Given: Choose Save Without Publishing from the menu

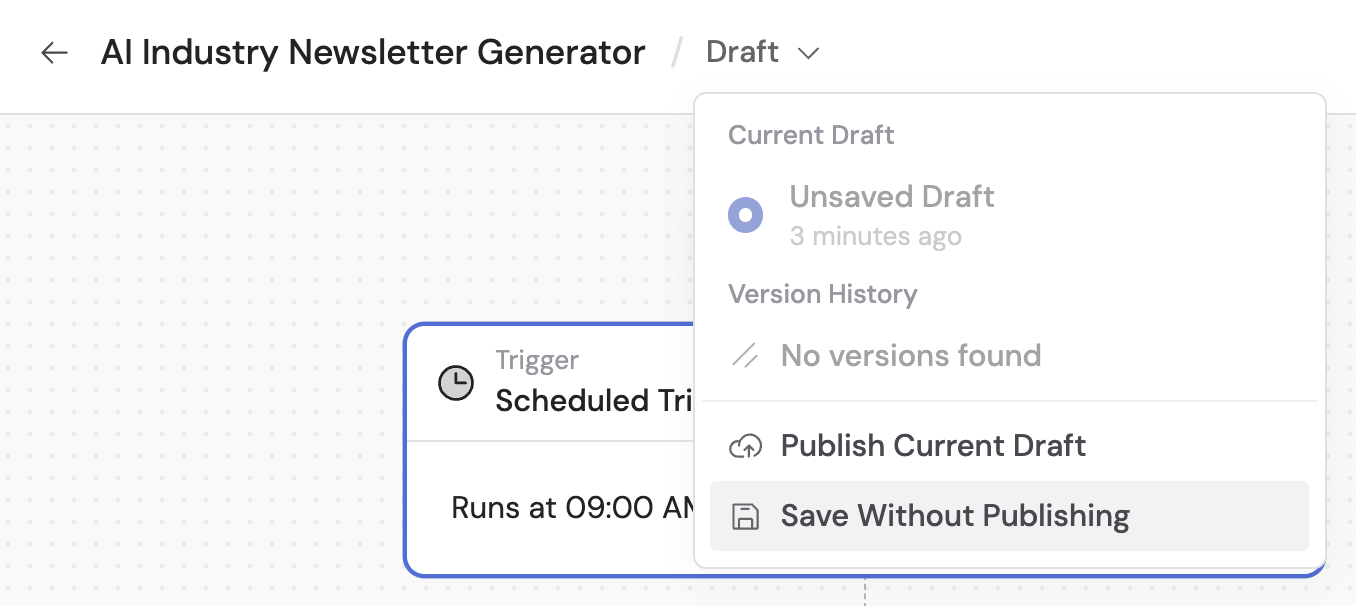Looking at the screenshot, I should tap(955, 515).
